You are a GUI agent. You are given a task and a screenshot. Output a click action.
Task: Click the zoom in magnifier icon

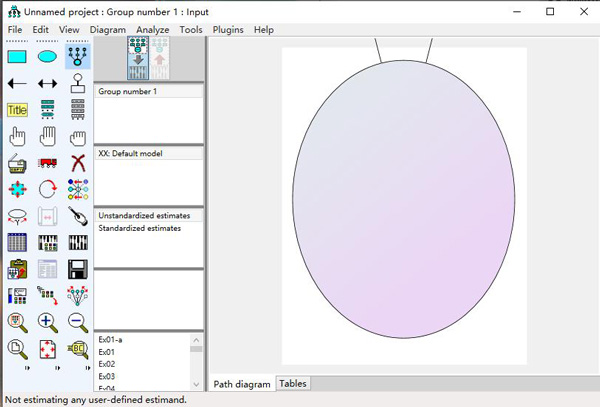pyautogui.click(x=47, y=322)
